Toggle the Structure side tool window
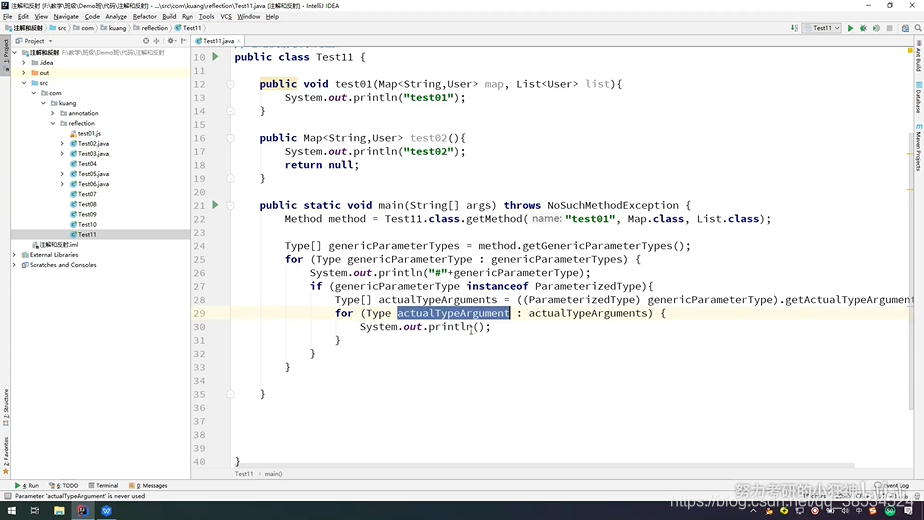The width and height of the screenshot is (924, 520). pyautogui.click(x=6, y=407)
